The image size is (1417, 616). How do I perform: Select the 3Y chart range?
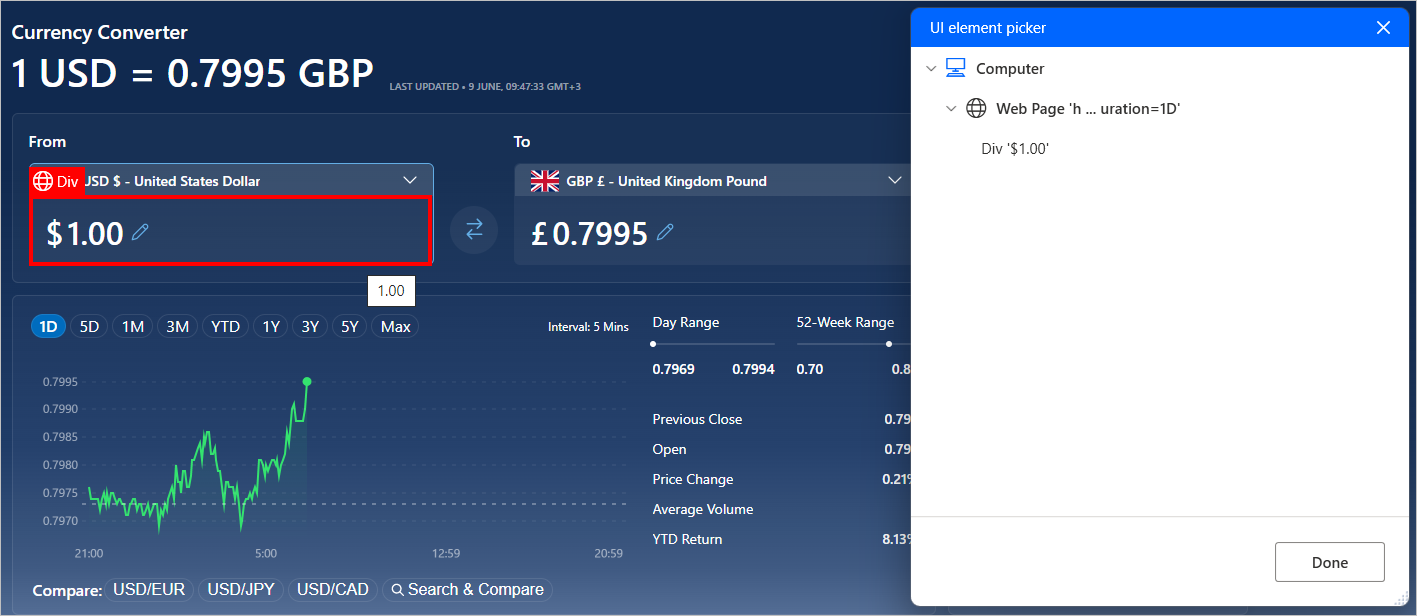310,326
